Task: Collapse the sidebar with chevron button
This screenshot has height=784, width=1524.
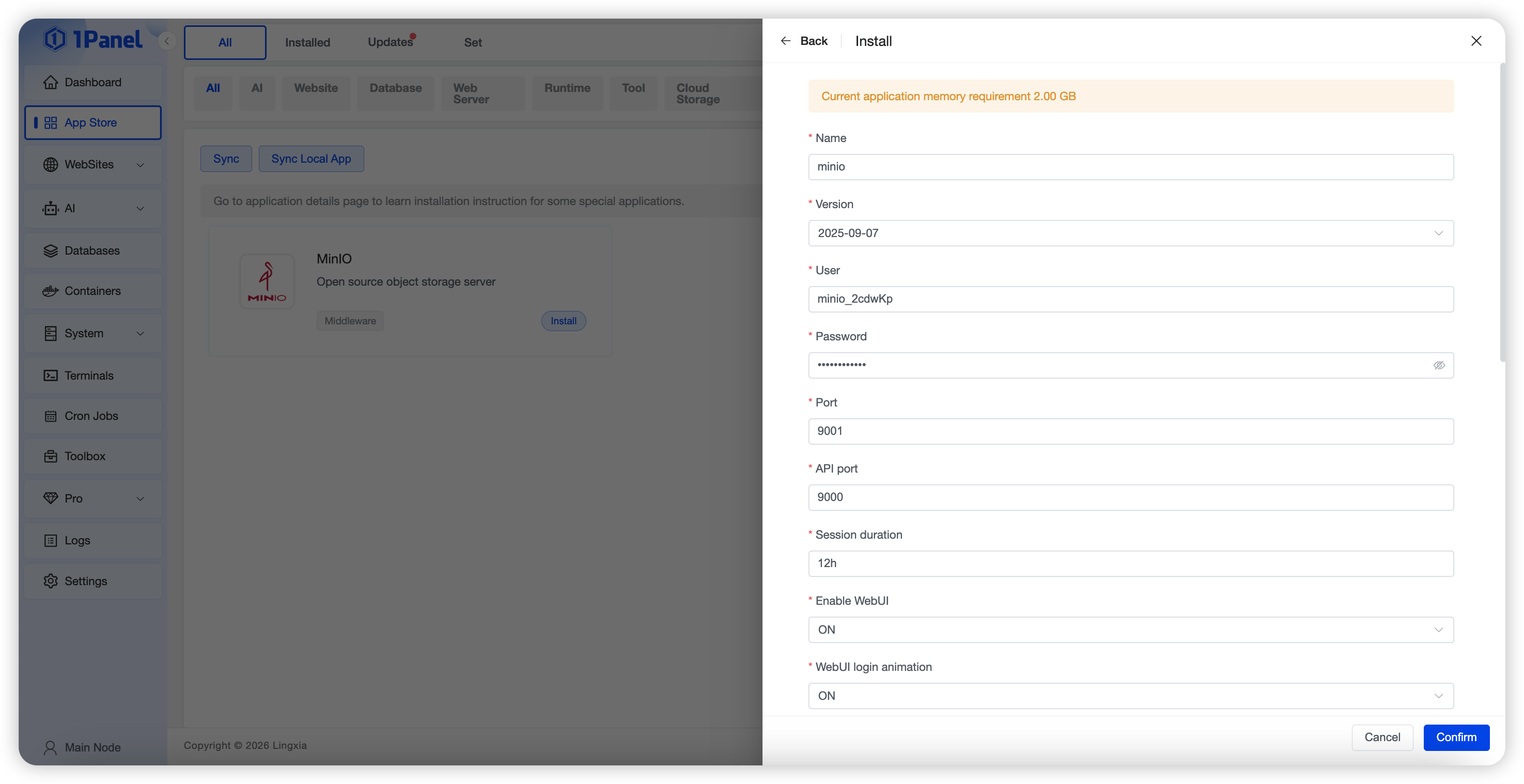Action: (167, 41)
